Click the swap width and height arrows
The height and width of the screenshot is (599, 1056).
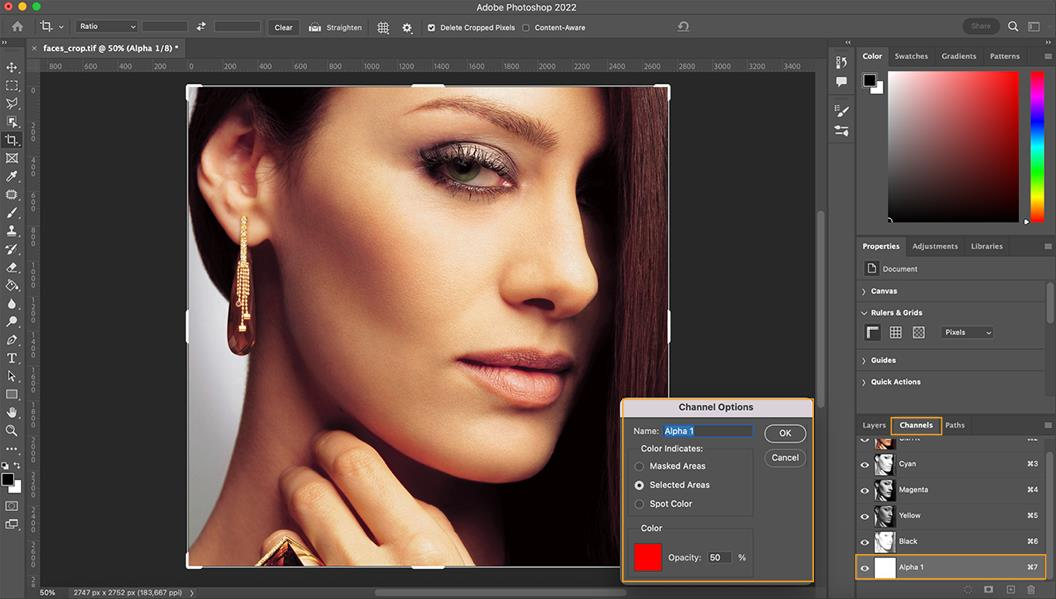point(201,27)
